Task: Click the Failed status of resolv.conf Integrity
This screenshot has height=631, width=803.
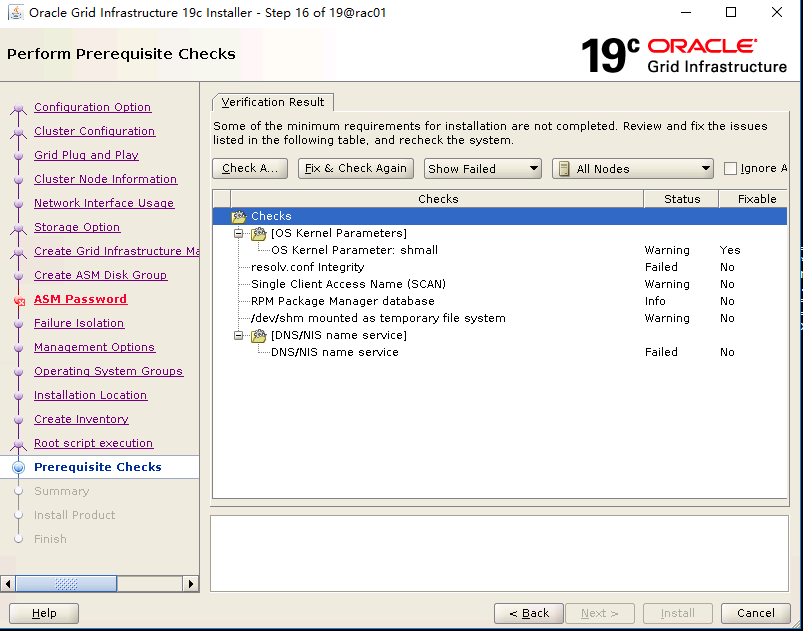Action: (x=661, y=267)
